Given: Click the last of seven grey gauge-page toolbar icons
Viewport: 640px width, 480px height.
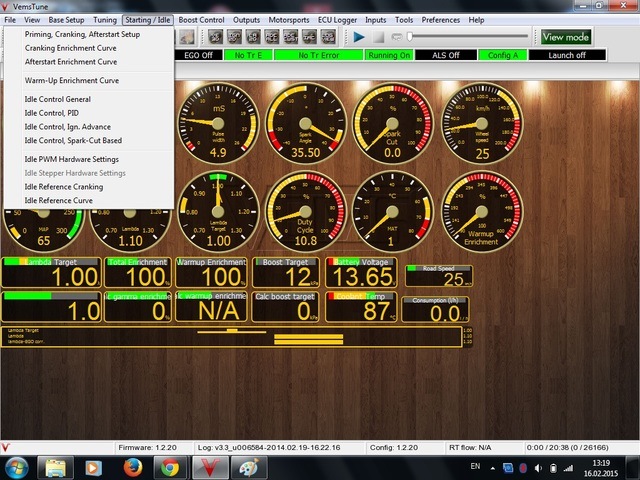Looking at the screenshot, I should [328, 37].
